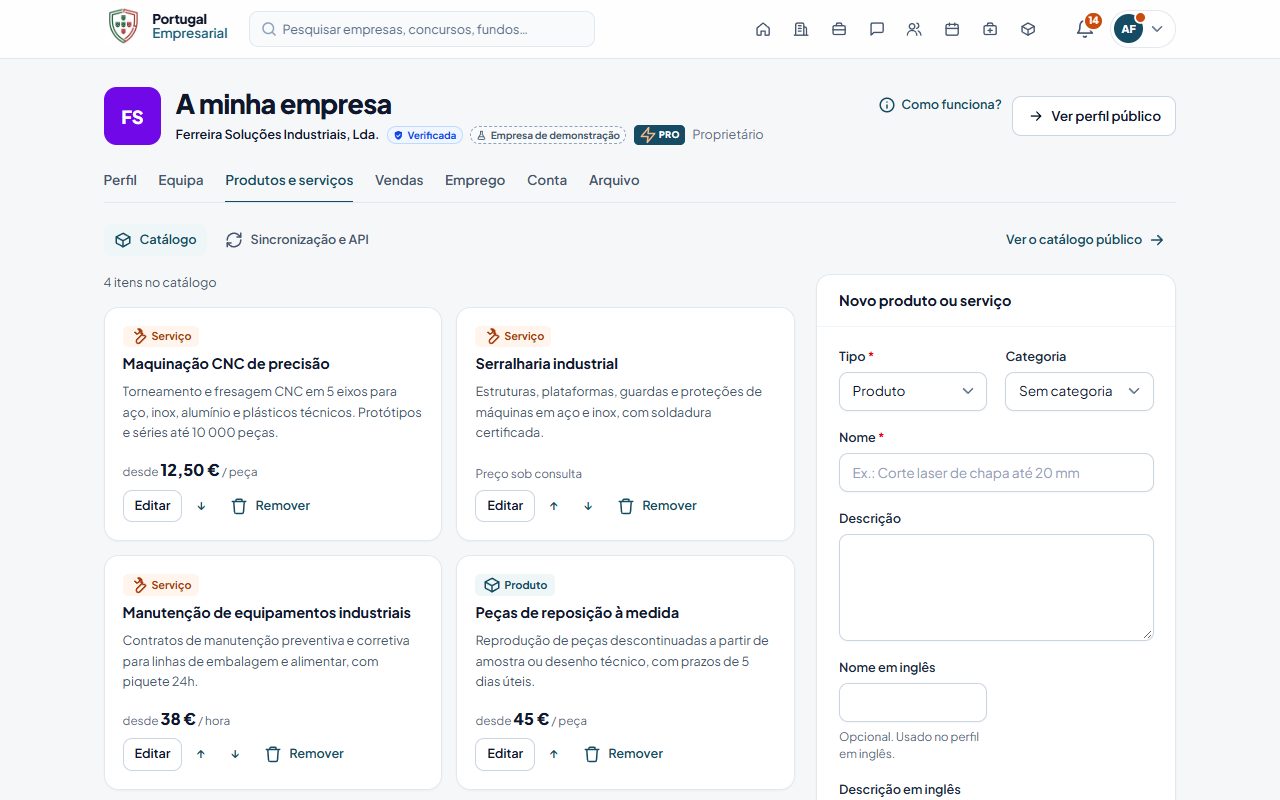The width and height of the screenshot is (1280, 800).
Task: Move Manutenção de equipamentos industriais up
Action: click(x=201, y=754)
